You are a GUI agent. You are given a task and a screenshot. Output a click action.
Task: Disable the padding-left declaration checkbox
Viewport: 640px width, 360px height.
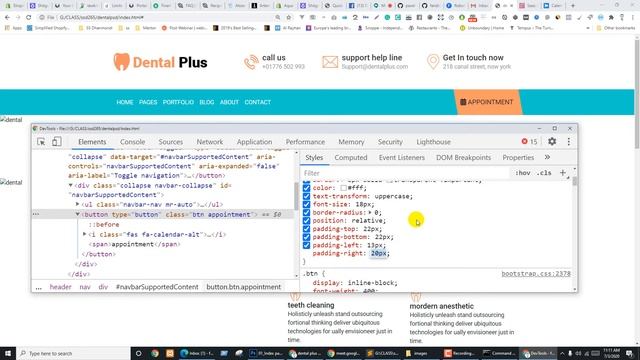pyautogui.click(x=307, y=245)
